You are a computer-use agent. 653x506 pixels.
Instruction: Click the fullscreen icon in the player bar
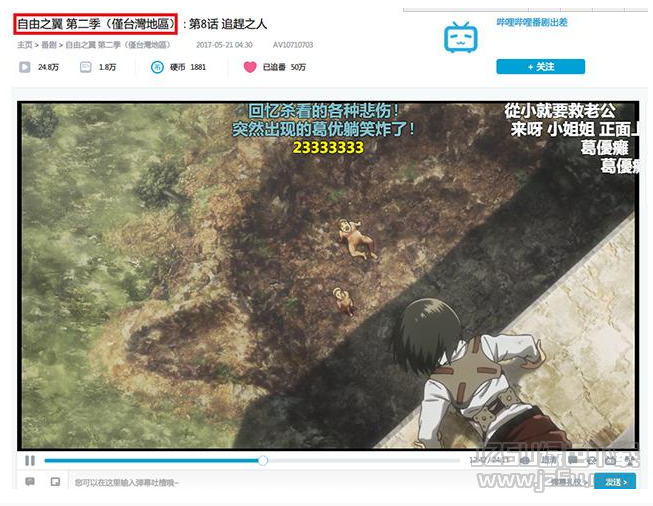631,460
